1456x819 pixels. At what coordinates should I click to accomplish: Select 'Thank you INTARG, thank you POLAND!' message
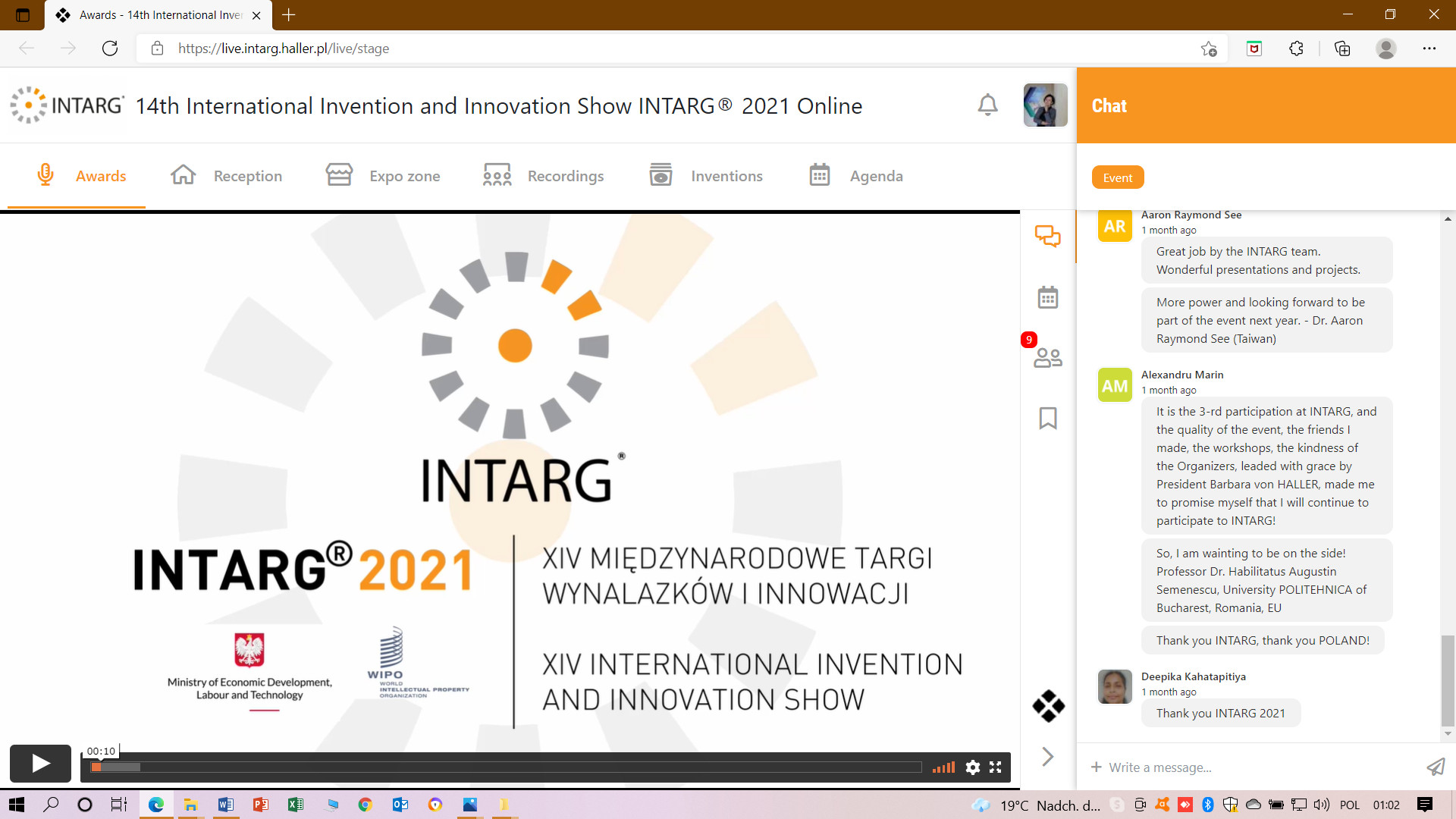tap(1263, 640)
